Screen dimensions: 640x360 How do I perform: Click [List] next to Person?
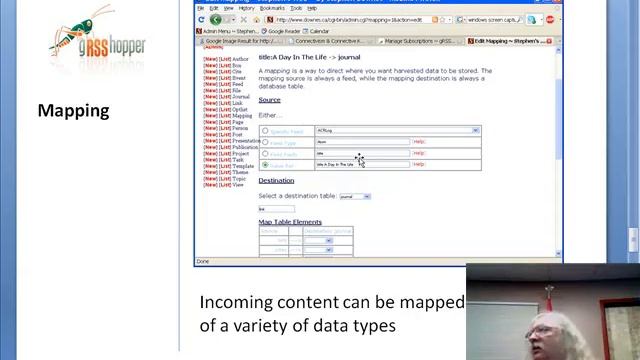click(x=225, y=128)
